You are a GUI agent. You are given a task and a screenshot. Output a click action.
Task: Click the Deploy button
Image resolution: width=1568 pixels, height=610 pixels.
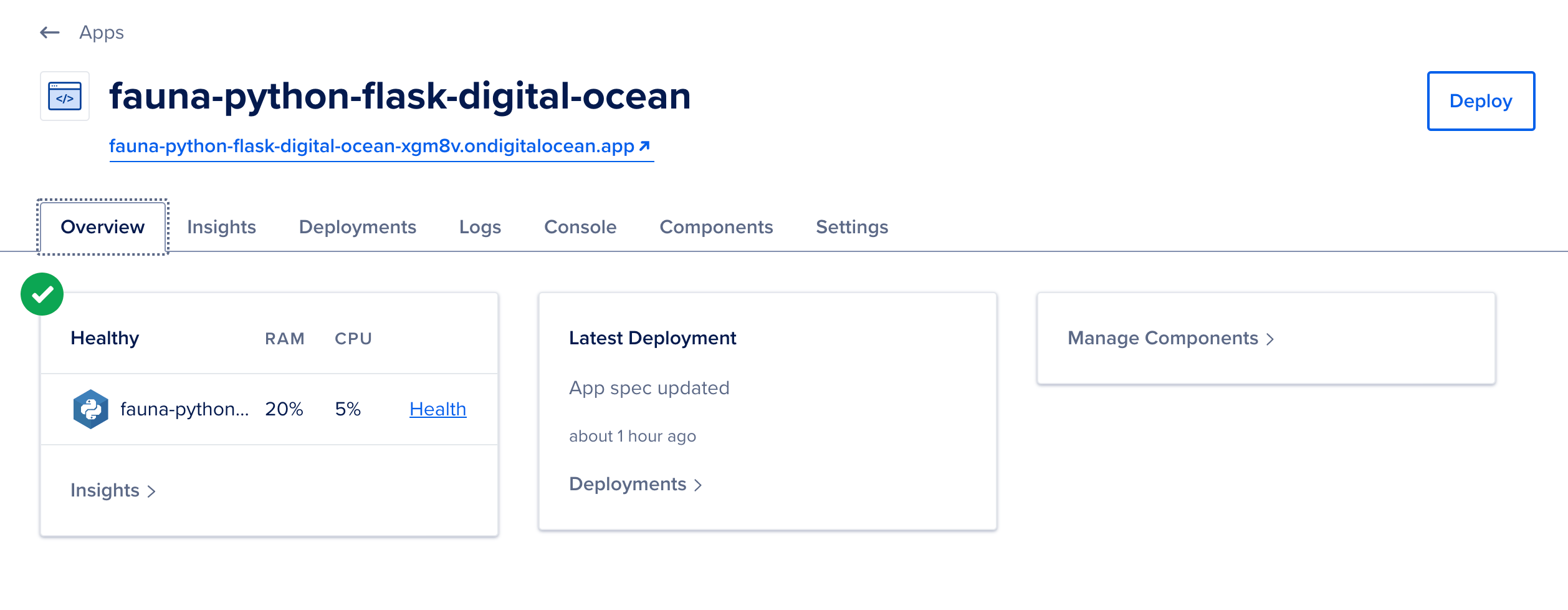pyautogui.click(x=1481, y=101)
